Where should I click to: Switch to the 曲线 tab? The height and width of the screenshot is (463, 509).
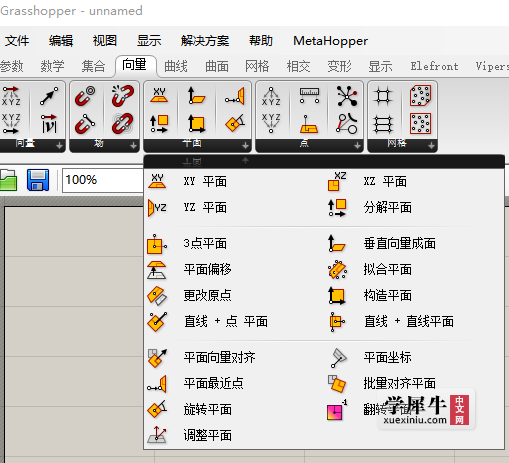tap(176, 66)
